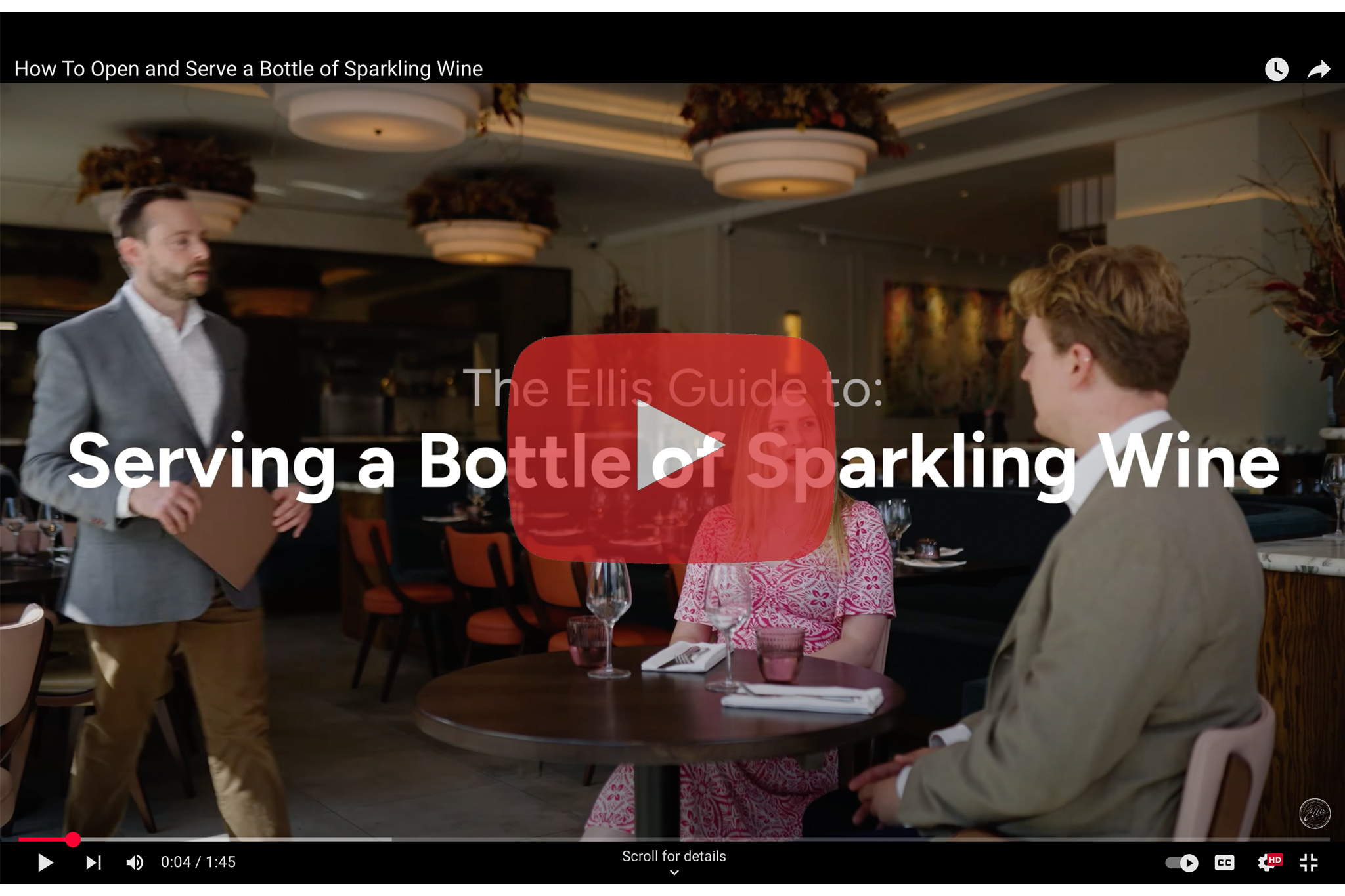1345x896 pixels.
Task: Expand details via the chevron below Scroll
Action: [674, 872]
